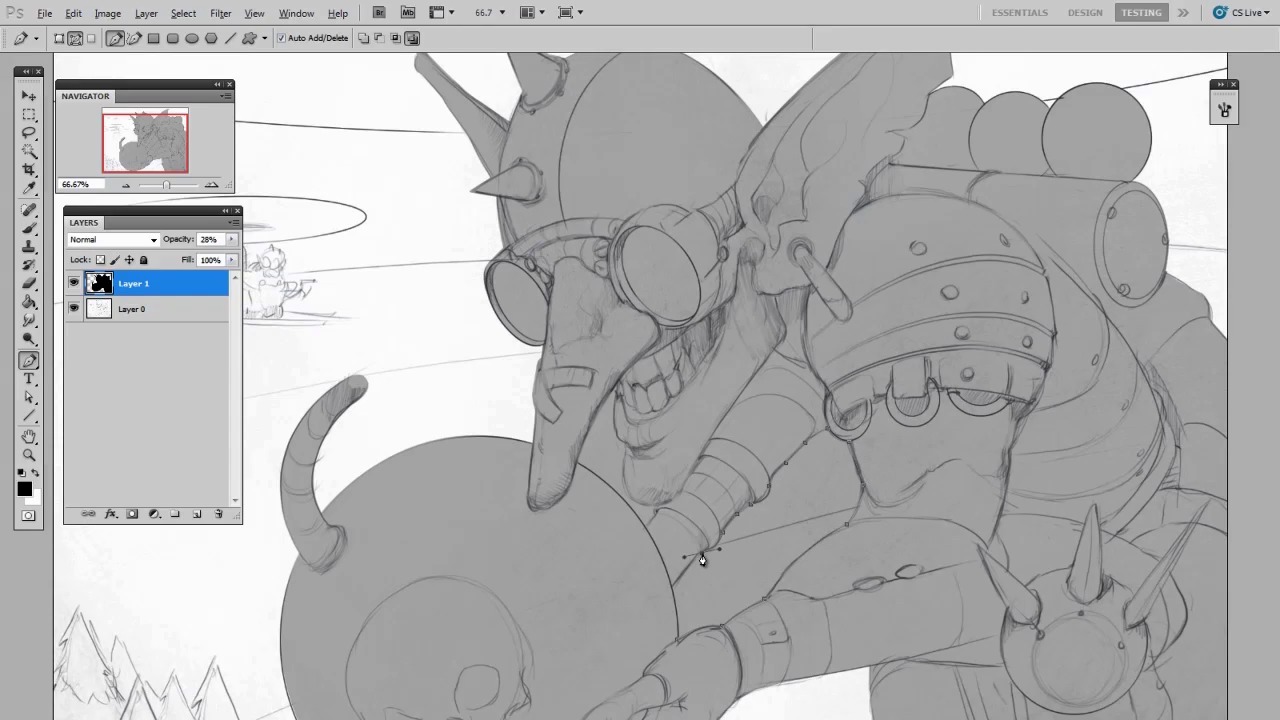Hide Layer 0 with eye icon

pos(74,309)
